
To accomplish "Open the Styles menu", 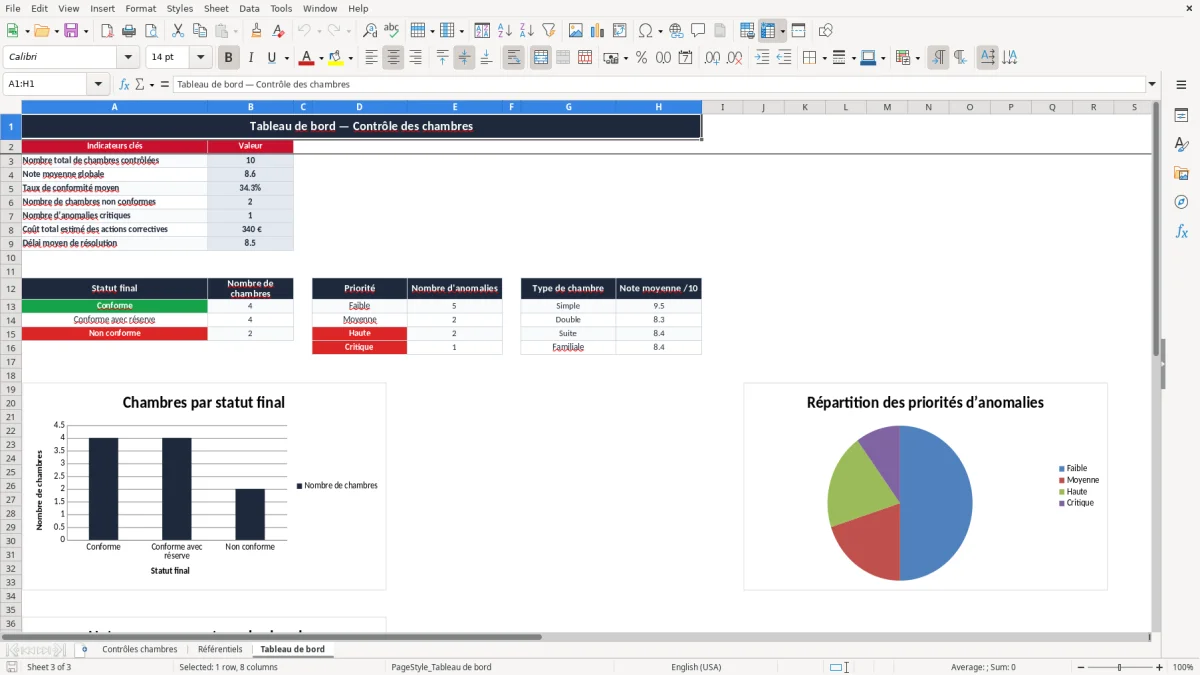I will (180, 8).
